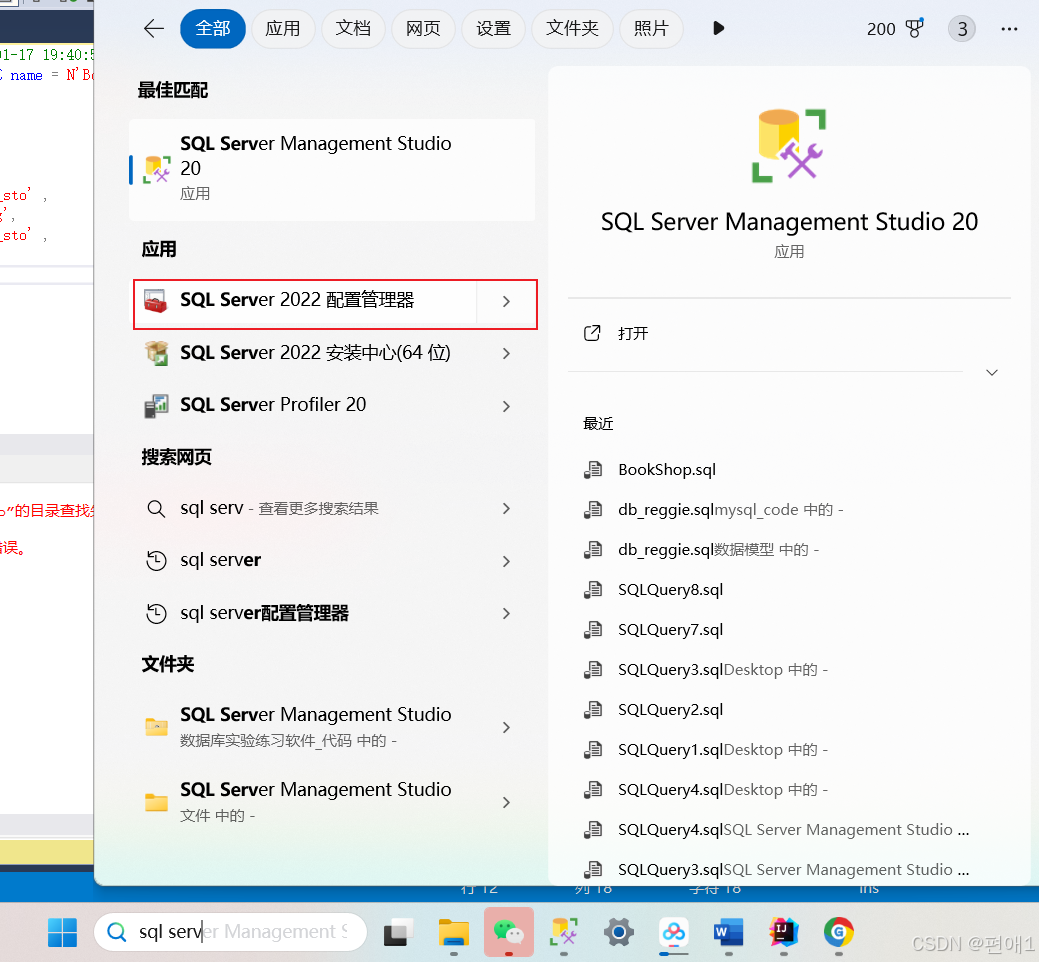Open SQL Server 2022 安装中心(64 位) result
This screenshot has width=1039, height=962.
tap(305, 353)
